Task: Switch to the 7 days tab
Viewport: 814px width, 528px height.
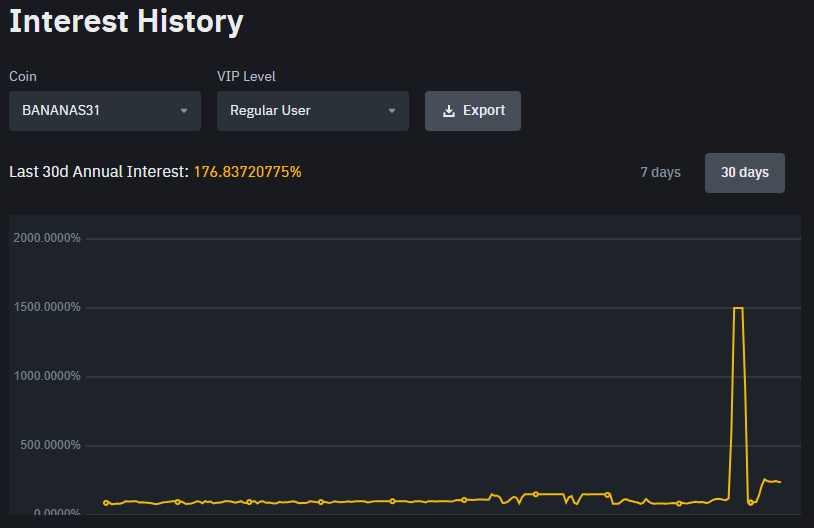Action: click(660, 172)
